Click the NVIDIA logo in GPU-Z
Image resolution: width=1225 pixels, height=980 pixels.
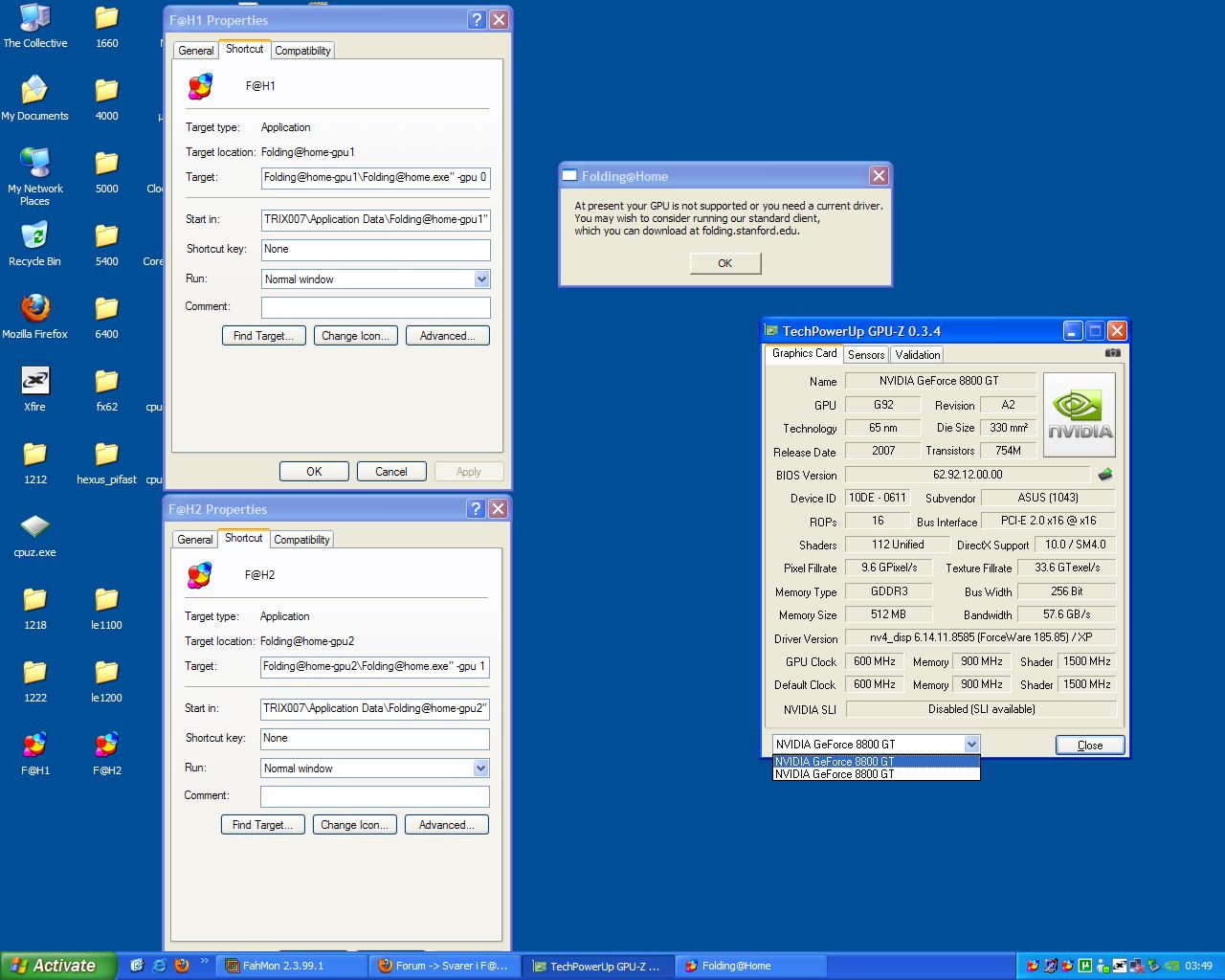1080,415
